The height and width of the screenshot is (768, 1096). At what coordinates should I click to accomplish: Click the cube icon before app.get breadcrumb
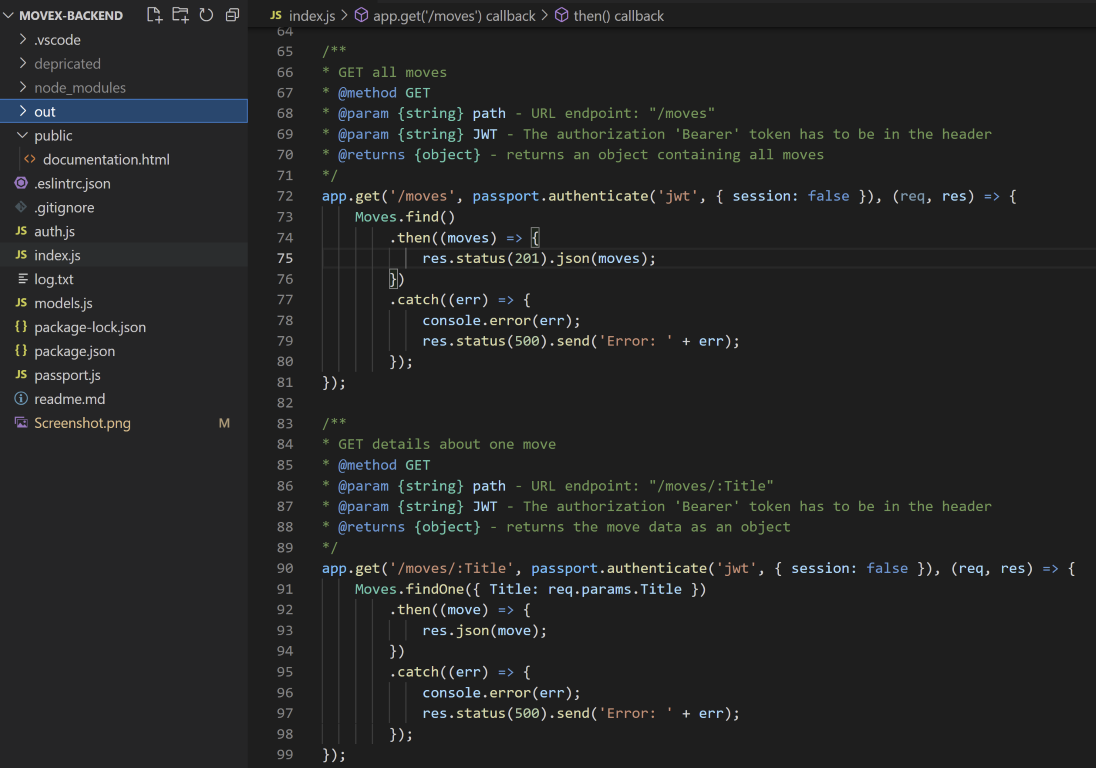tap(361, 15)
